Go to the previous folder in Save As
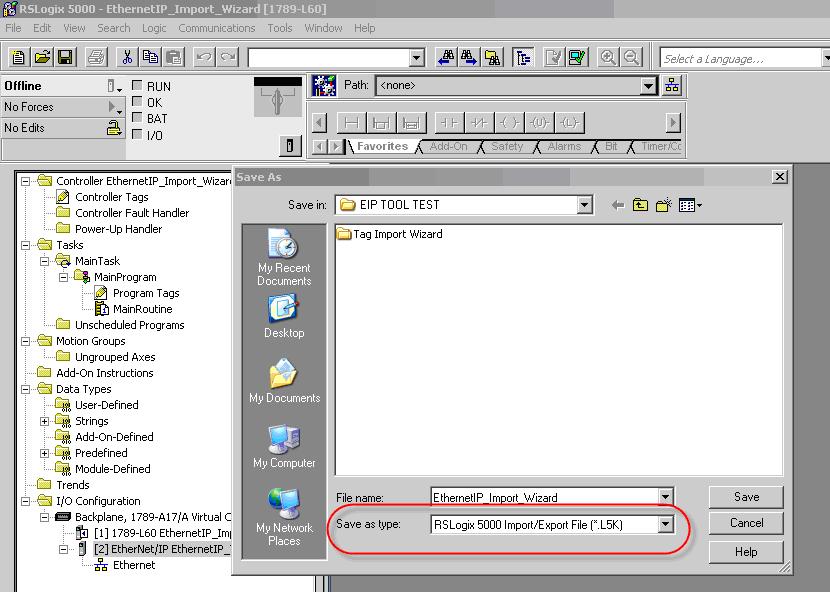The height and width of the screenshot is (592, 830). click(617, 205)
